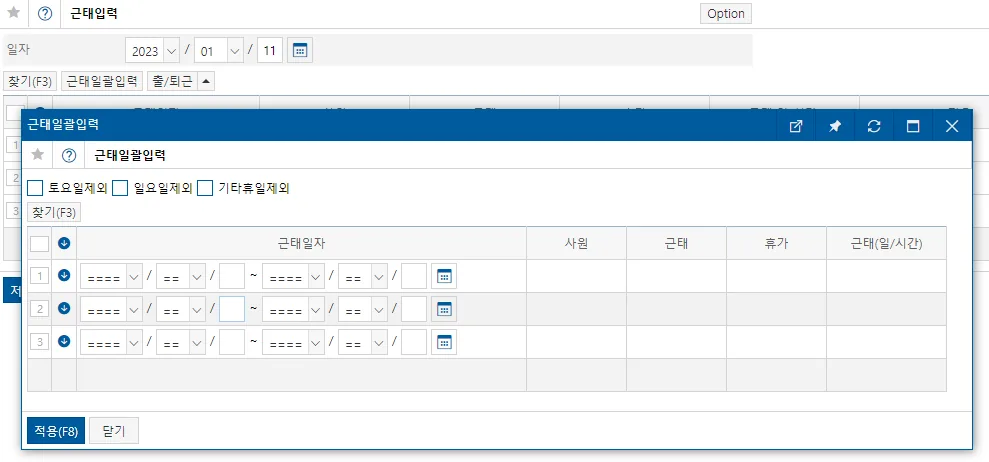This screenshot has height=462, width=989.
Task: Favorite the 근태입력 page with star
Action: [13, 13]
